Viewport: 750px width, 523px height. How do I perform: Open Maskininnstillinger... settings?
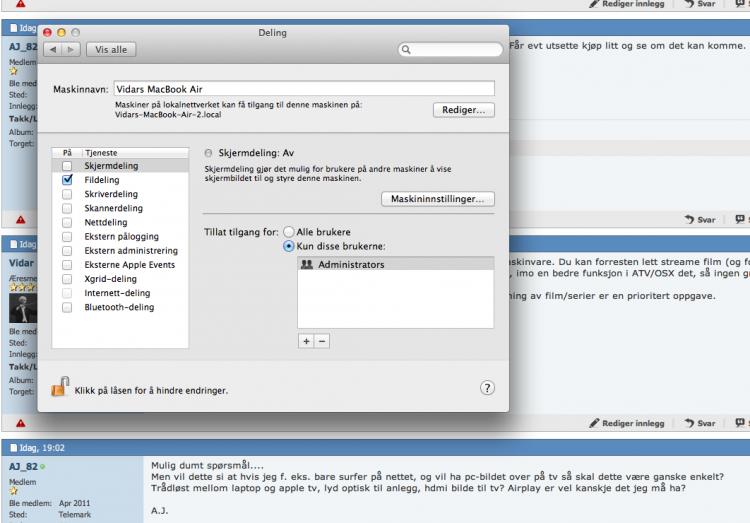(438, 199)
